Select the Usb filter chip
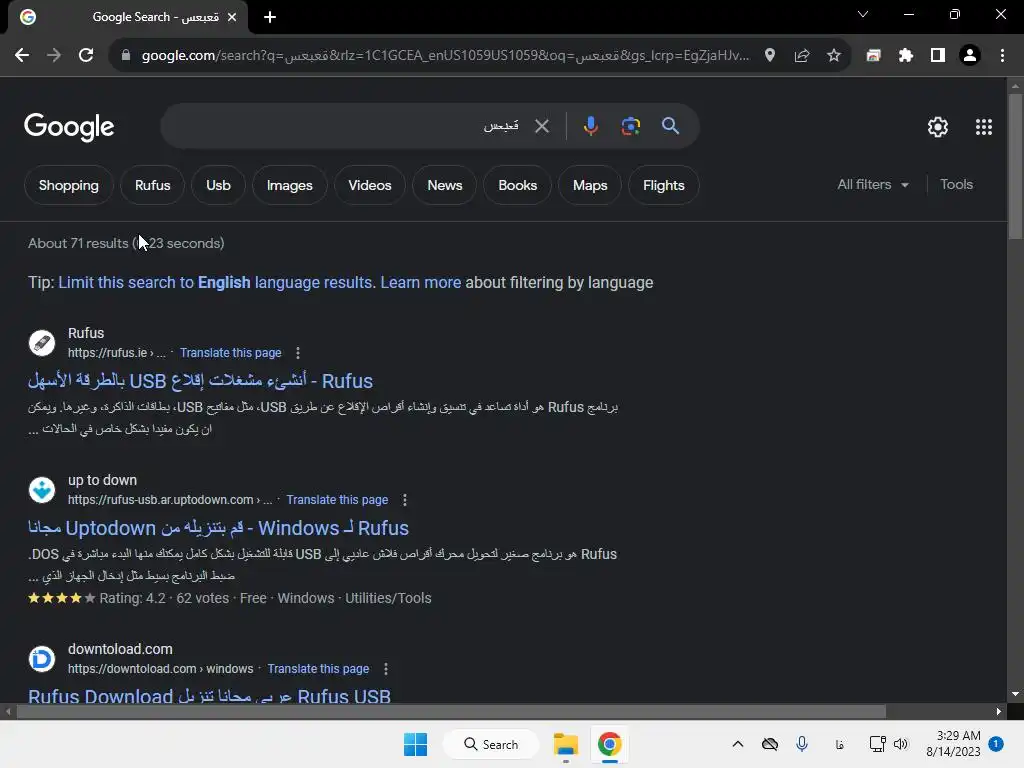The height and width of the screenshot is (768, 1024). point(218,185)
